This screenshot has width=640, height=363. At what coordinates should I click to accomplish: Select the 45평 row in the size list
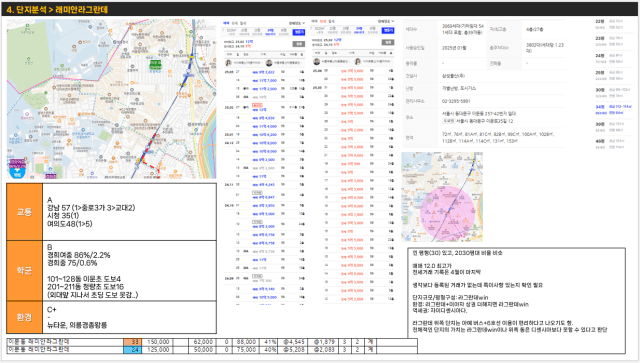coord(610,144)
